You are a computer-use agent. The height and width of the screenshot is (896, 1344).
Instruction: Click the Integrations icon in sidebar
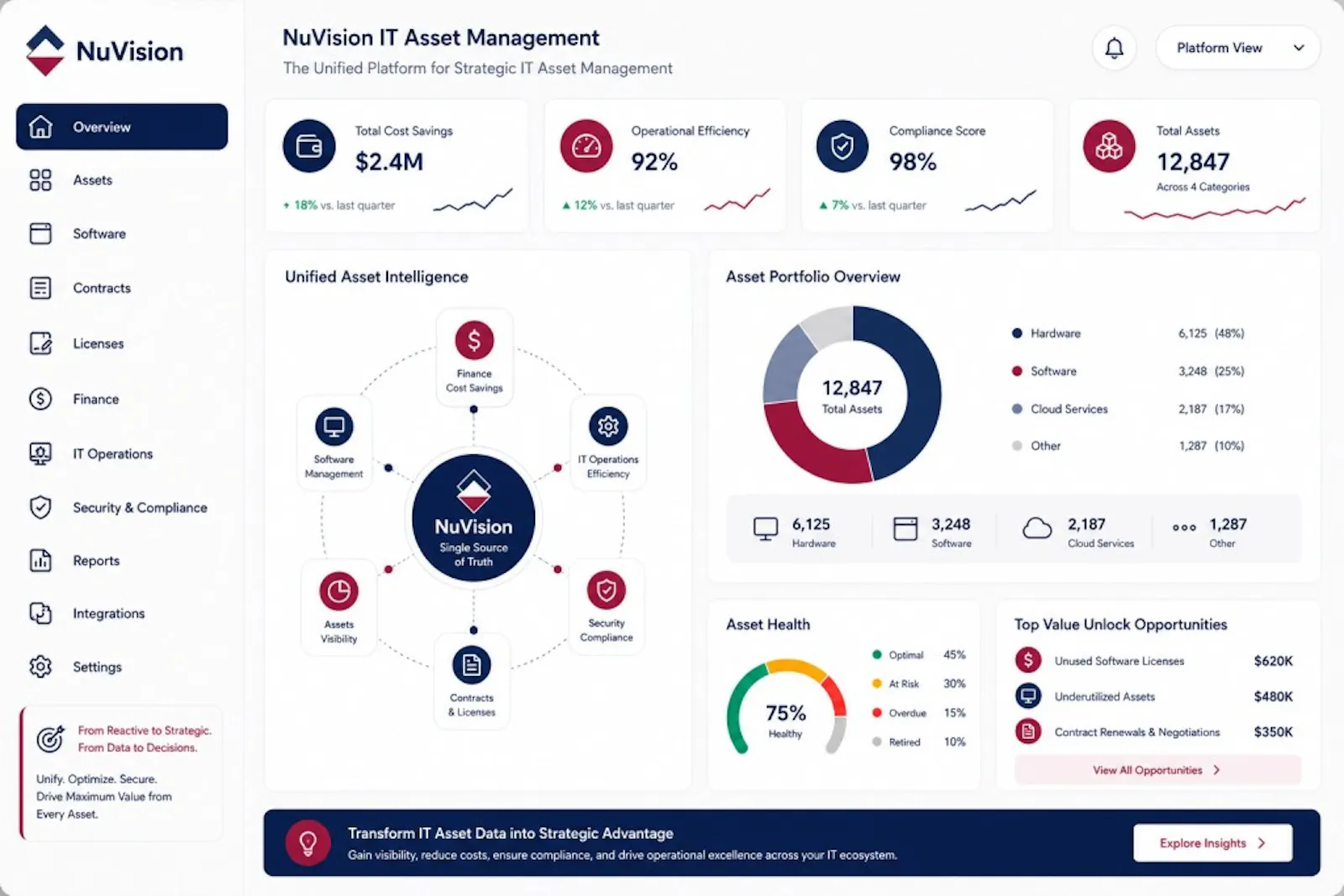[x=40, y=613]
